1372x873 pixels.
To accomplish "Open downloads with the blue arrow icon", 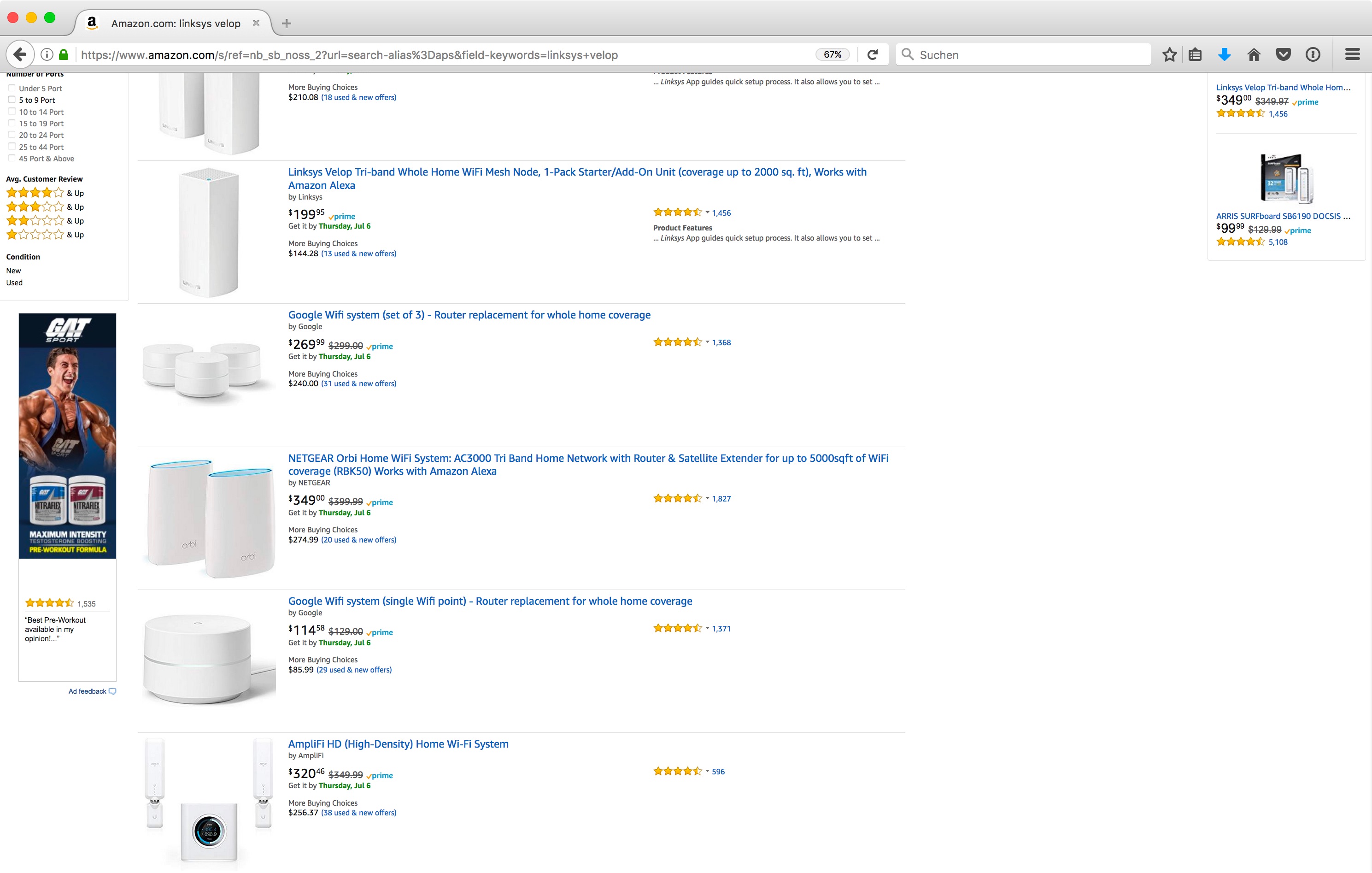I will click(x=1225, y=55).
